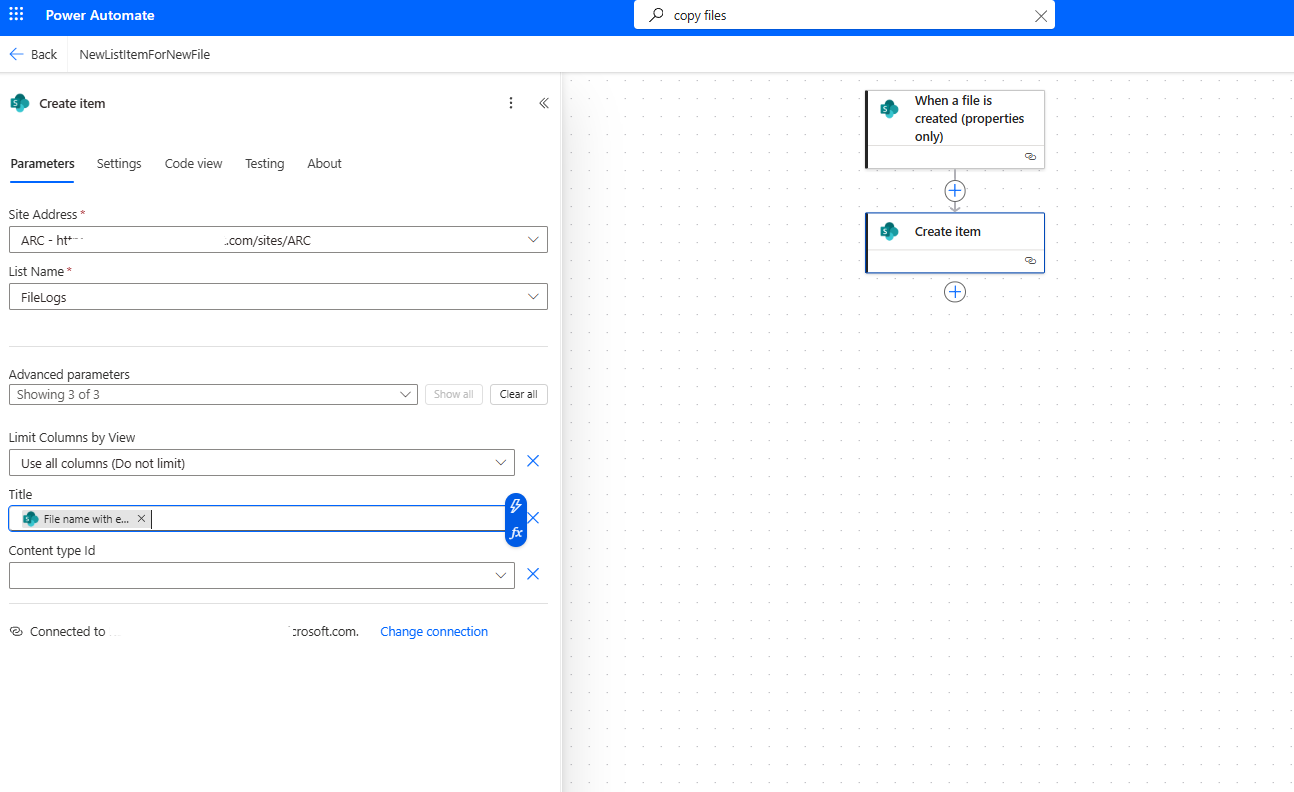
Task: Open the Create item more options menu
Action: coord(511,103)
